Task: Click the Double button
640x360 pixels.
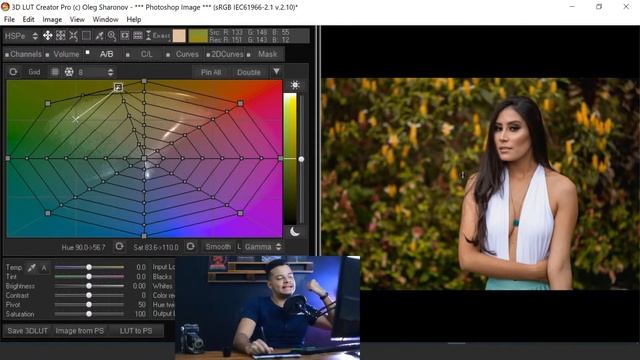Action: click(x=249, y=72)
